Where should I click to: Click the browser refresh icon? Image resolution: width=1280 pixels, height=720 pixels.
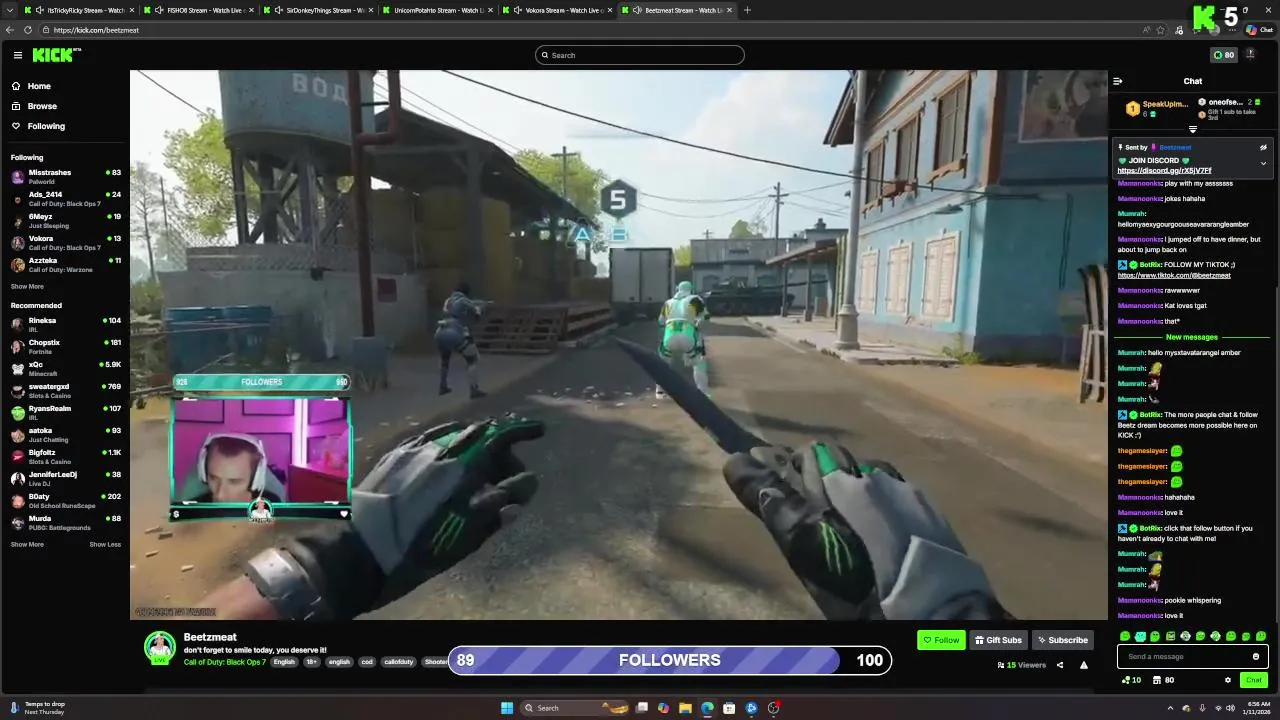tap(28, 30)
